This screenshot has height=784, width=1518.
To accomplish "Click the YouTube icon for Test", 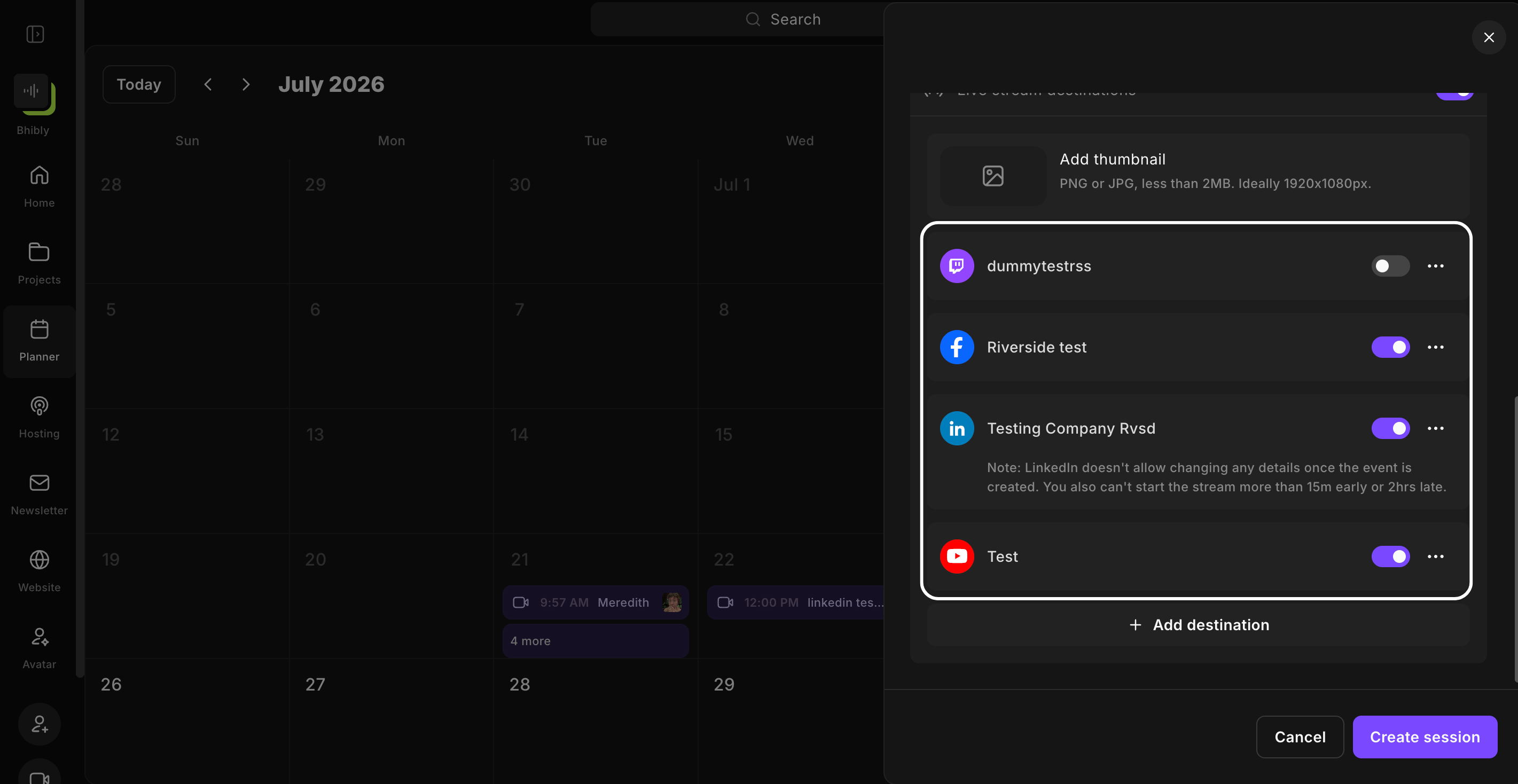I will (957, 556).
